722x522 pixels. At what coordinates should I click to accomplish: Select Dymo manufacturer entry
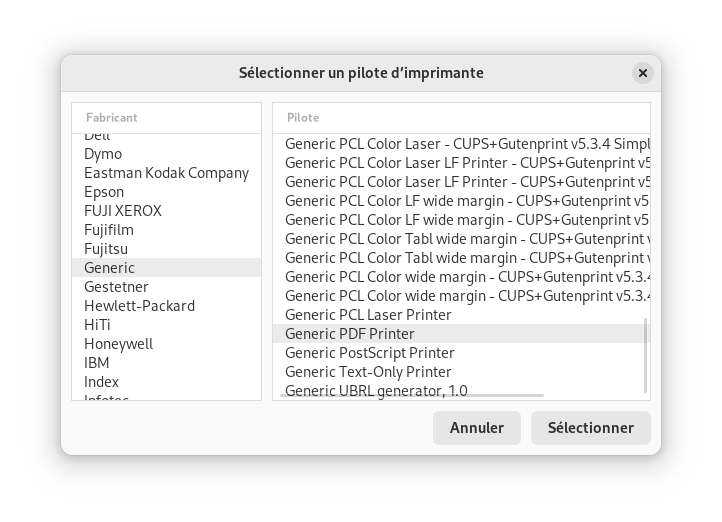click(x=166, y=154)
